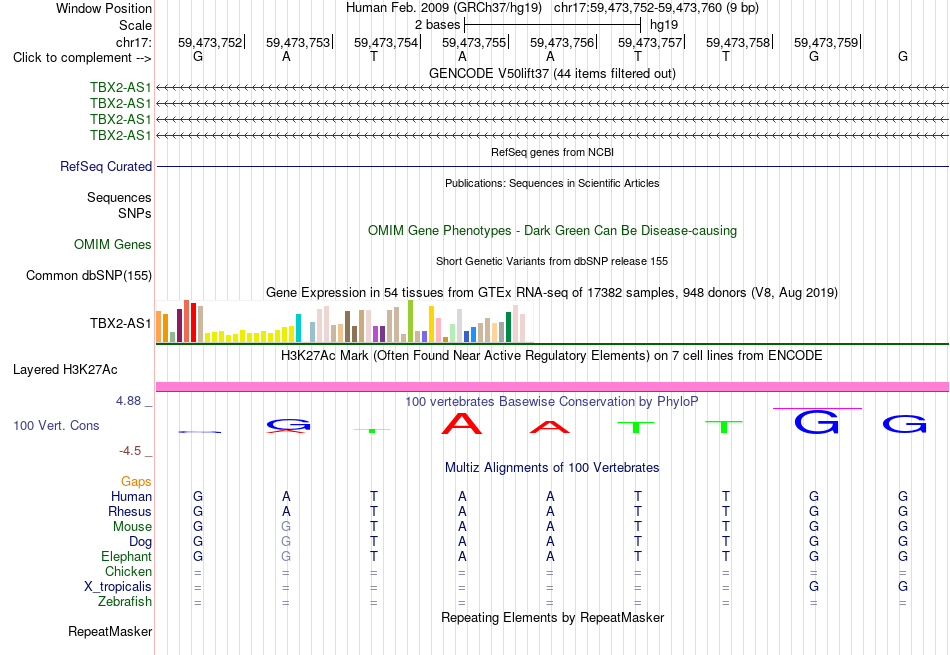Open the Layered H3K27Ac track label
950x655 pixels.
point(65,370)
